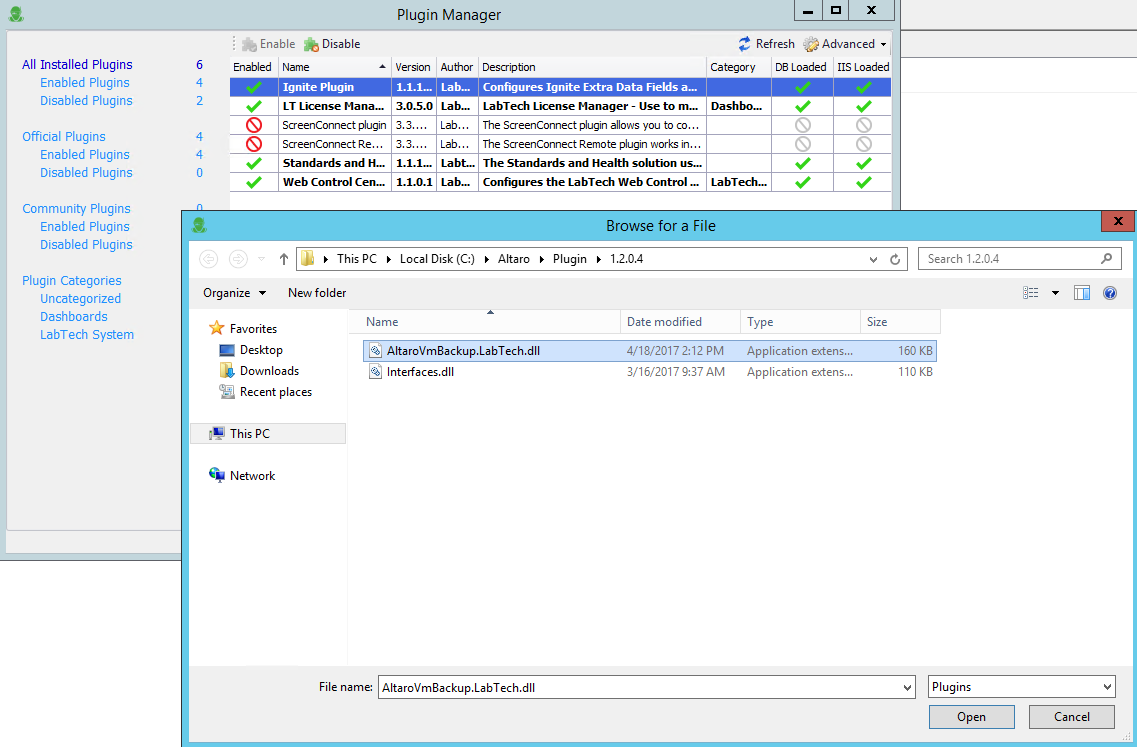Open the help question mark icon

1109,293
